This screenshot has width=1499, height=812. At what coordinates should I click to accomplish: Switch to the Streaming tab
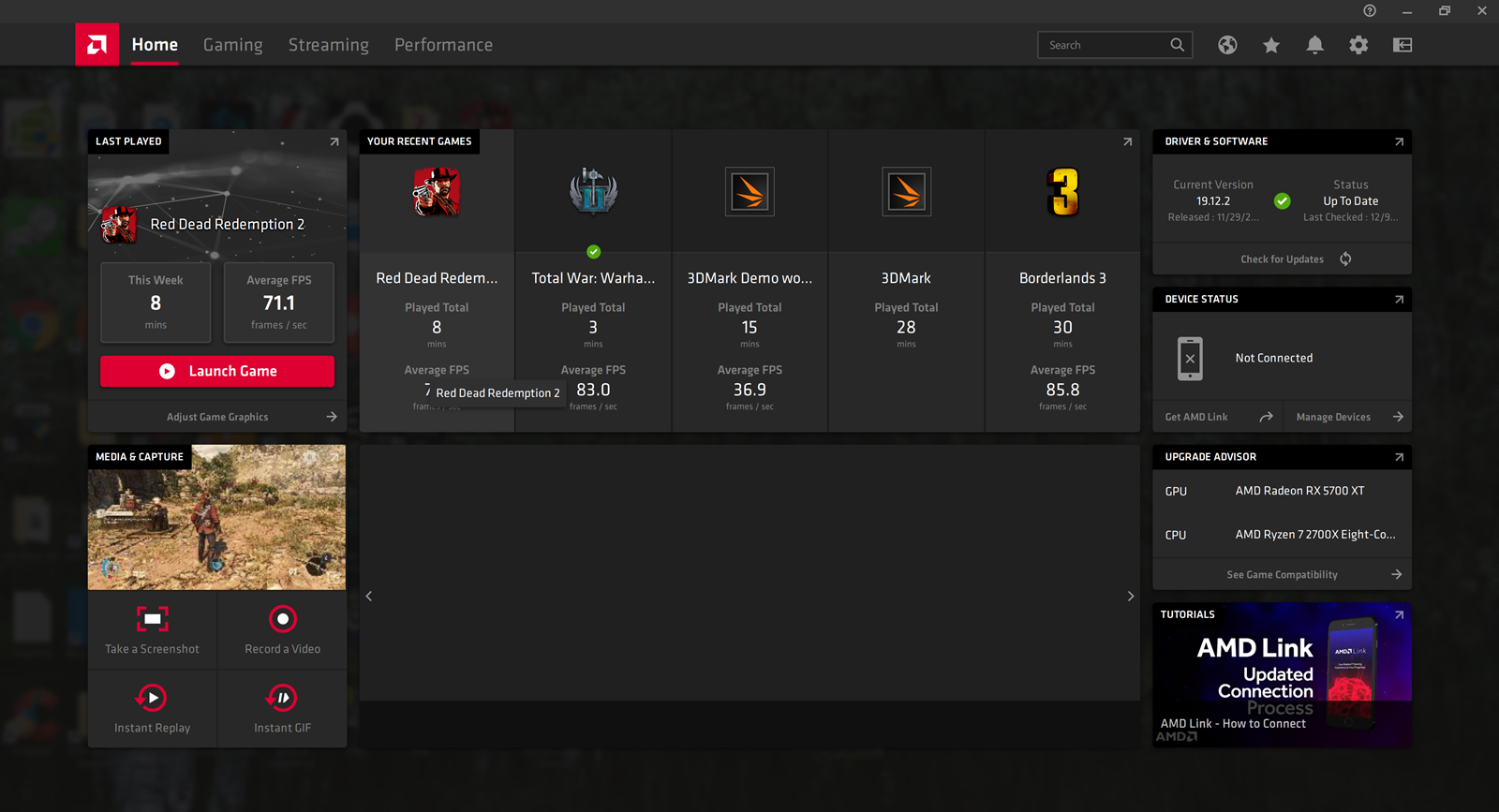pyautogui.click(x=329, y=45)
